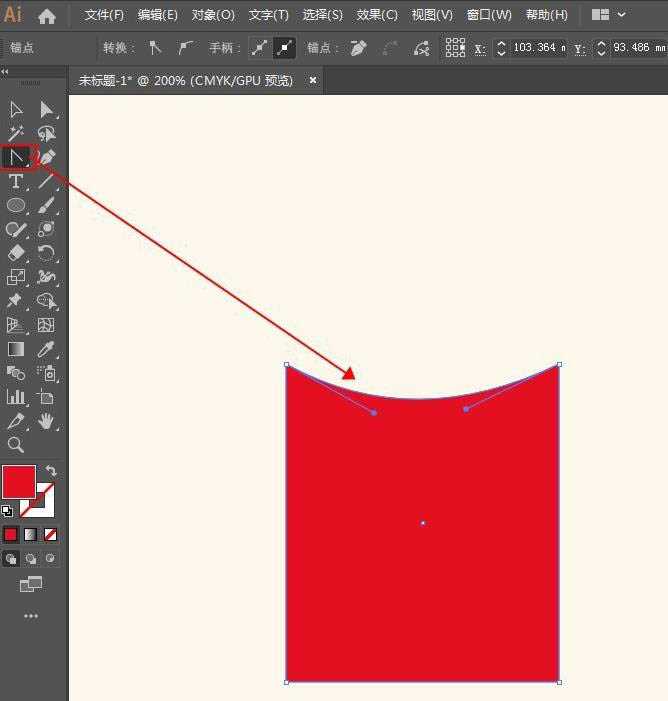The width and height of the screenshot is (668, 701).
Task: Swap fill and stroke colors
Action: coord(51,471)
